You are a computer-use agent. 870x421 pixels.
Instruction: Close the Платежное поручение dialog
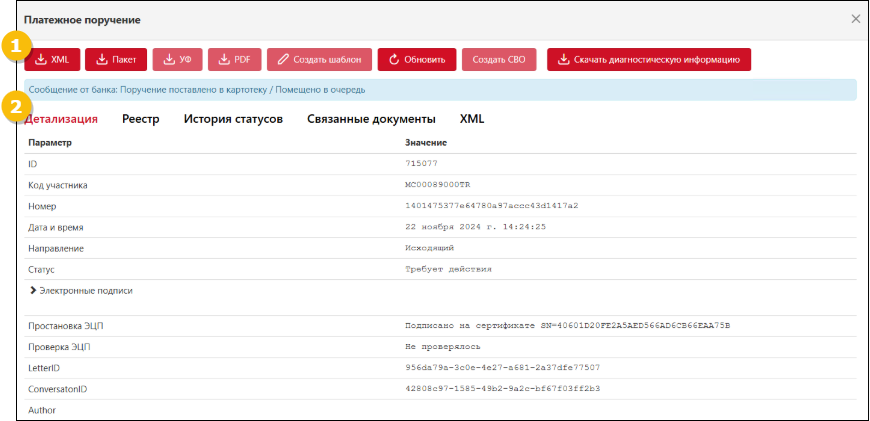pos(855,19)
